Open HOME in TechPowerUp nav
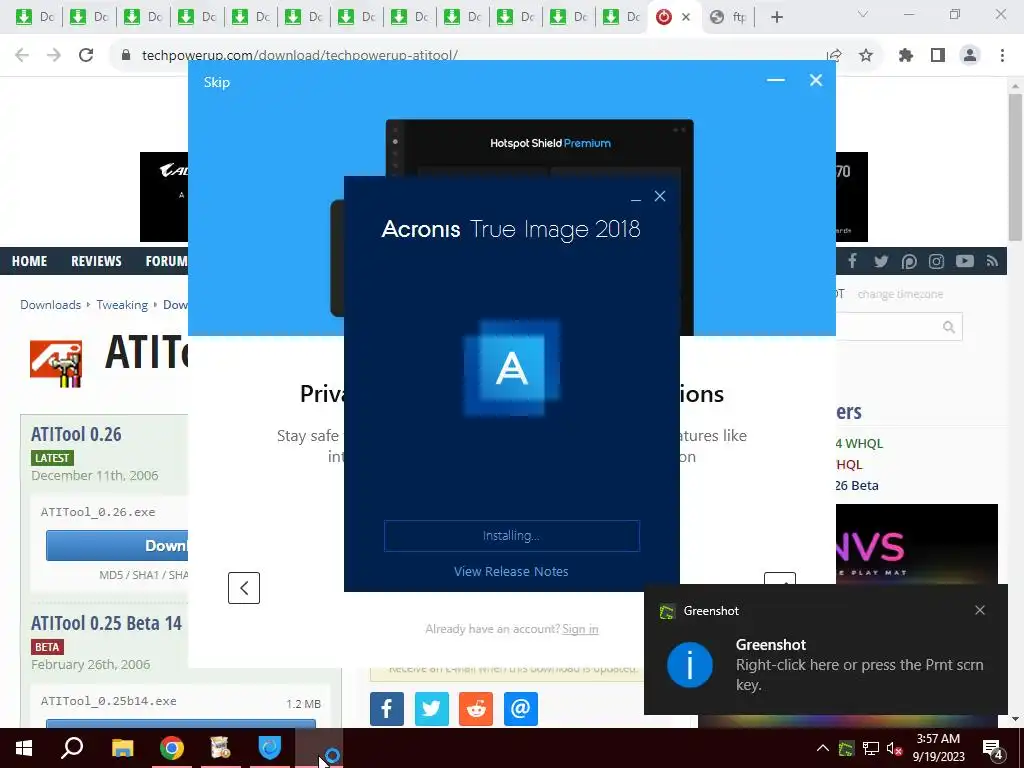 (29, 261)
